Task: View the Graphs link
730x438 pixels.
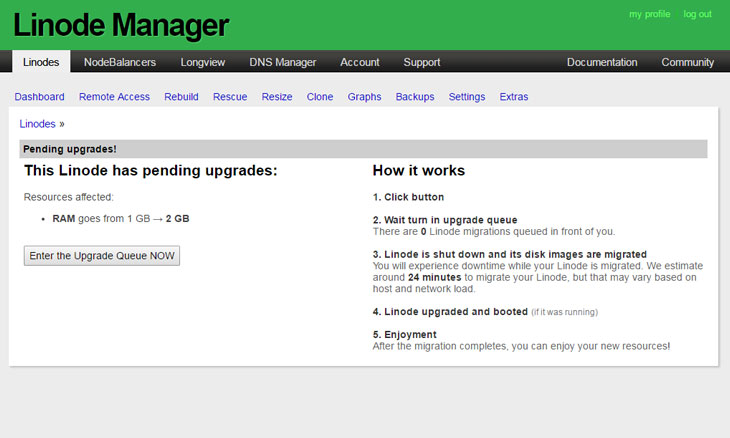Action: tap(365, 97)
